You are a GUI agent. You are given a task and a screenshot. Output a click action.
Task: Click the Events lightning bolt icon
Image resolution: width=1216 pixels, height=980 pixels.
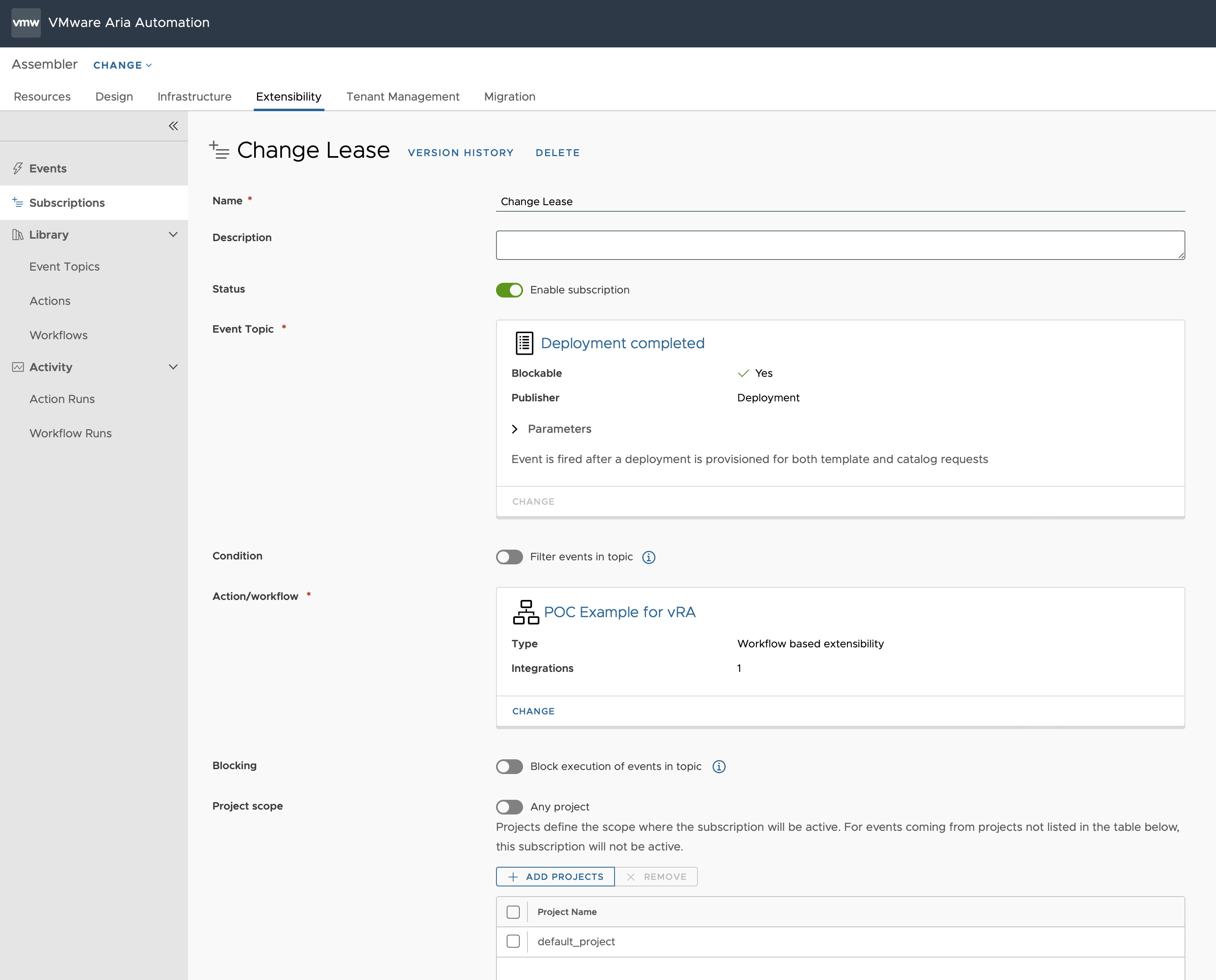tap(18, 168)
